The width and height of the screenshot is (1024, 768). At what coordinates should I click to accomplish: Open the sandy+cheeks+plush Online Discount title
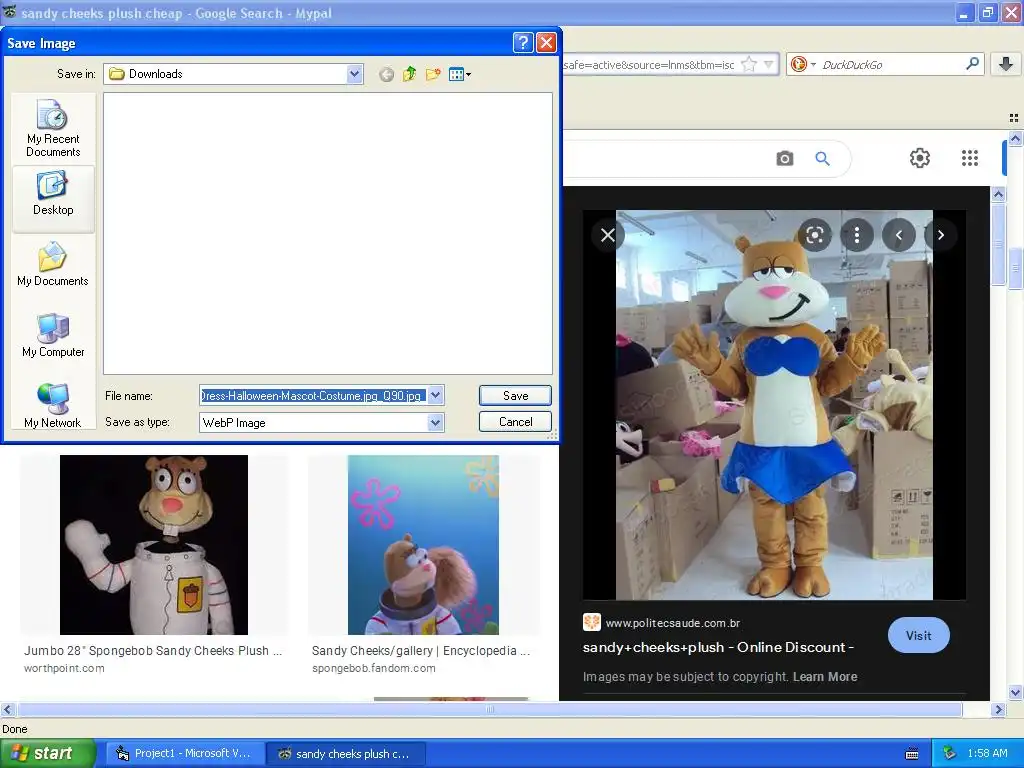point(718,647)
